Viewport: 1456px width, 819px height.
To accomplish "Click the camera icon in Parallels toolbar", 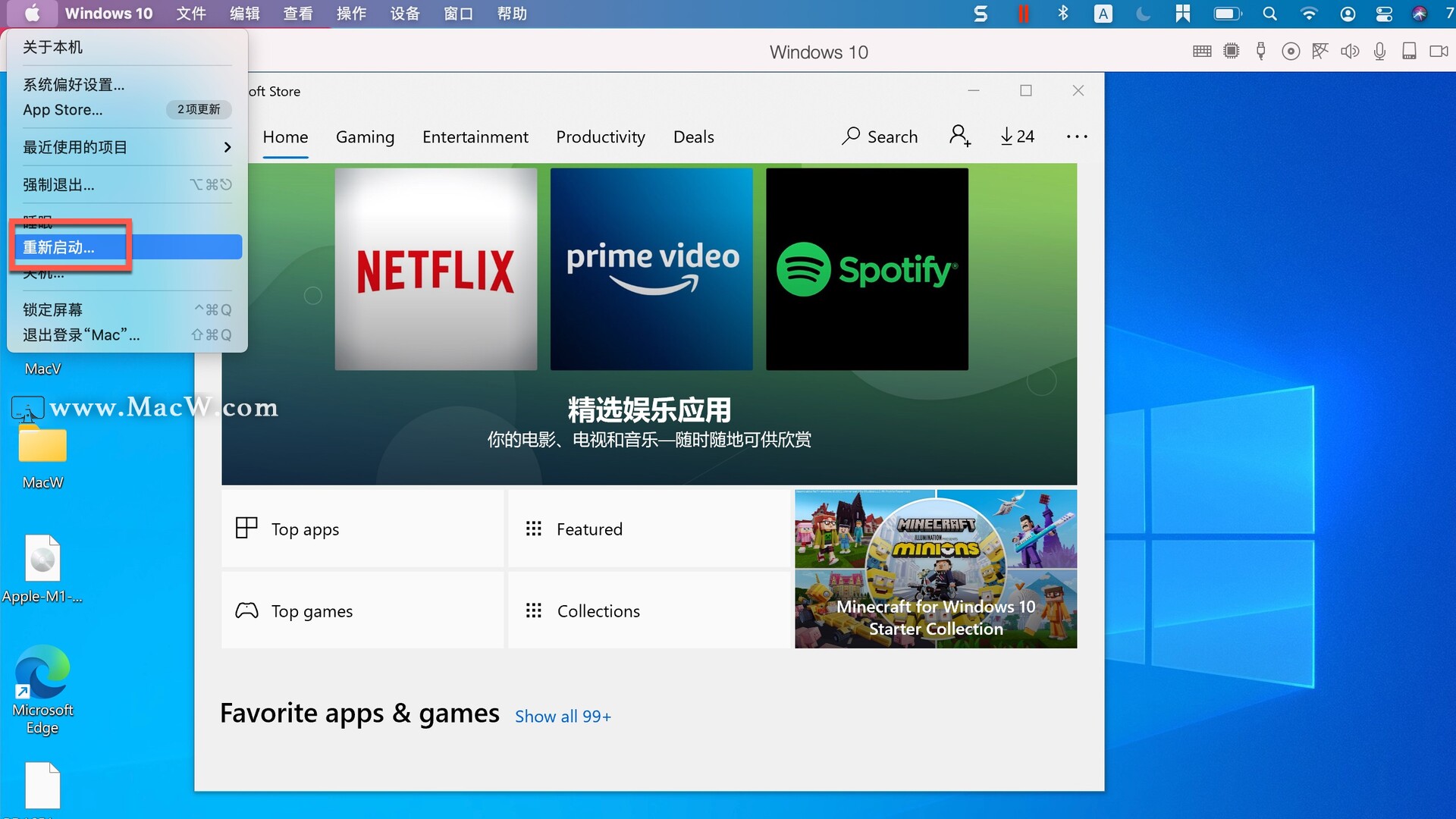I will (x=1439, y=52).
